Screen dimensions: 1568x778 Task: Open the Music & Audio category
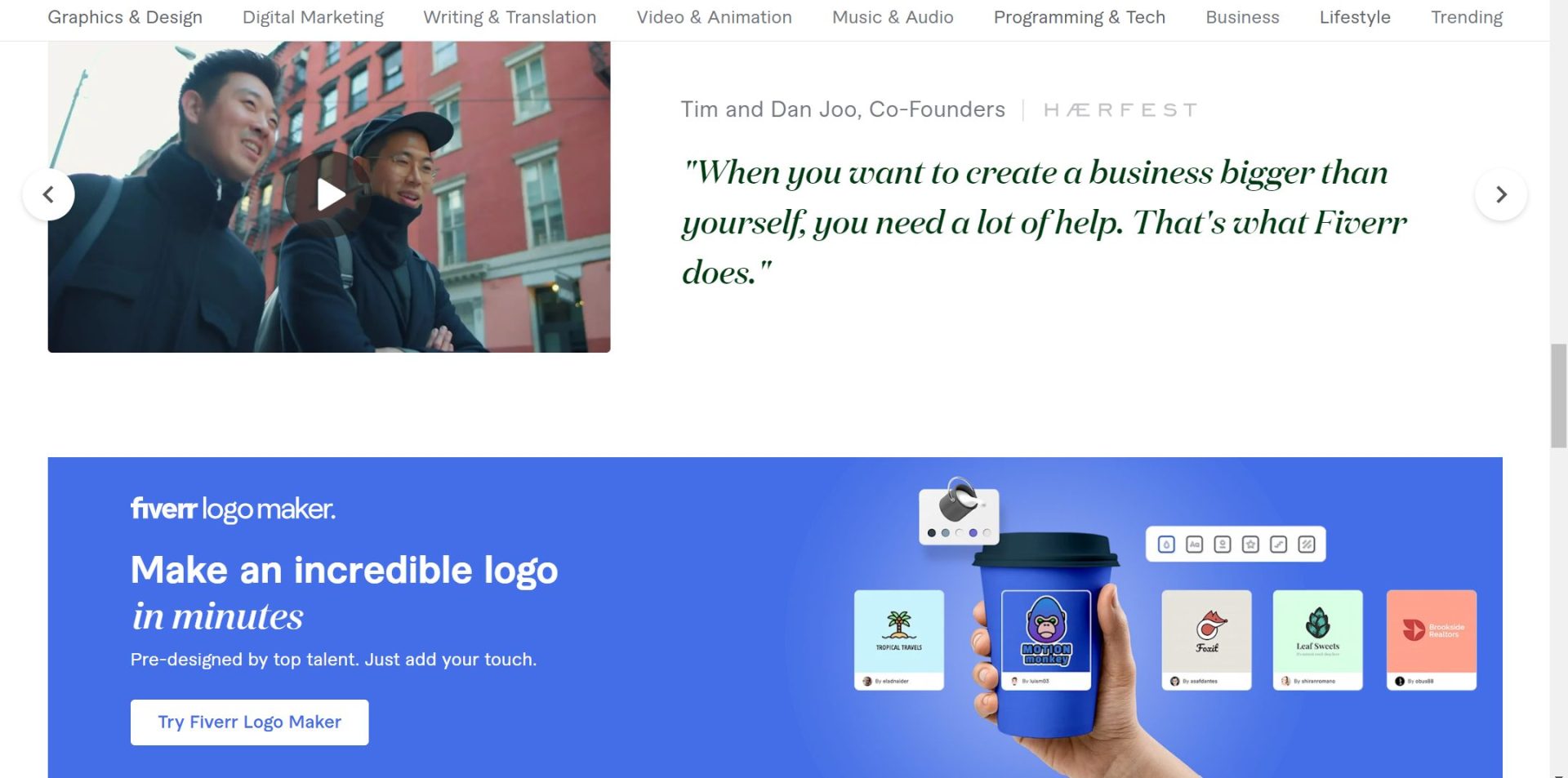point(893,17)
